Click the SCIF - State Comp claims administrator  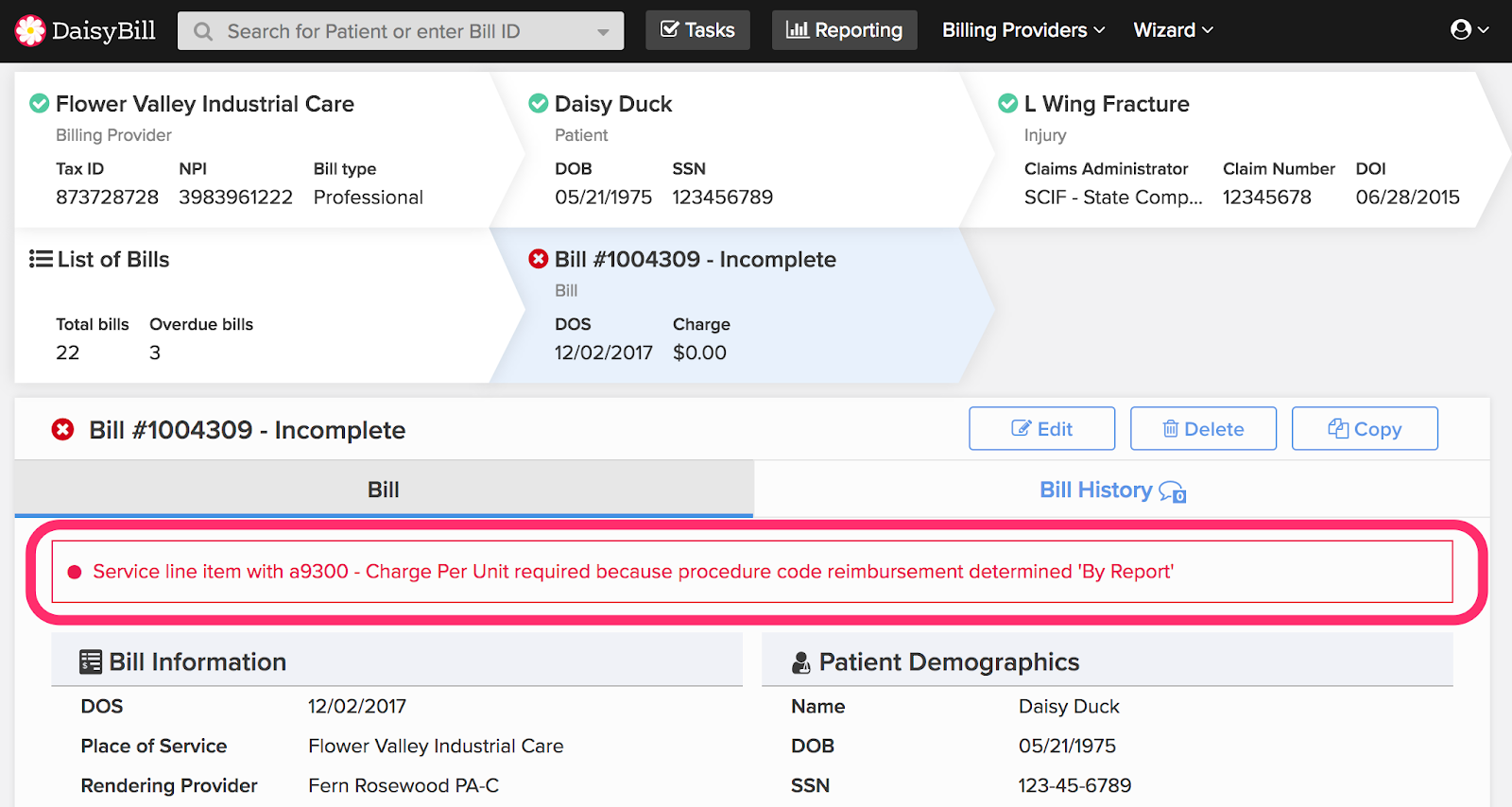[1113, 197]
